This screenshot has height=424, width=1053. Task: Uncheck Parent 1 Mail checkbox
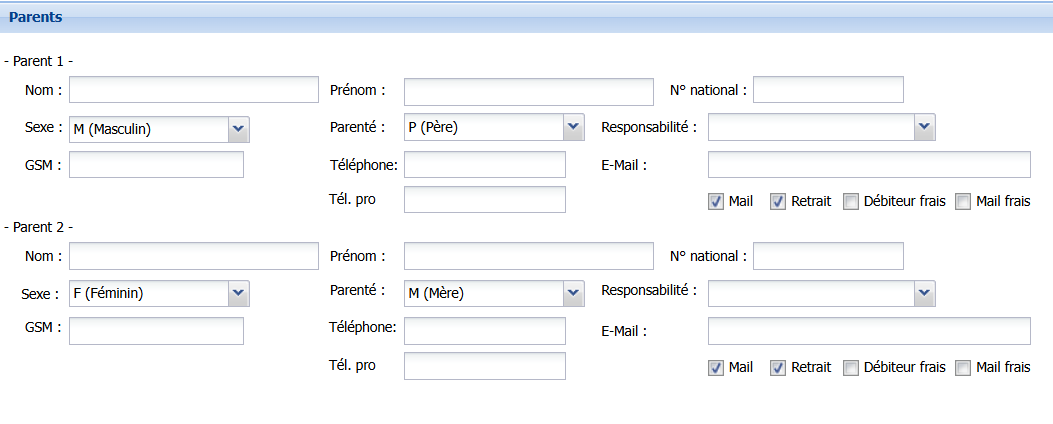[x=716, y=202]
